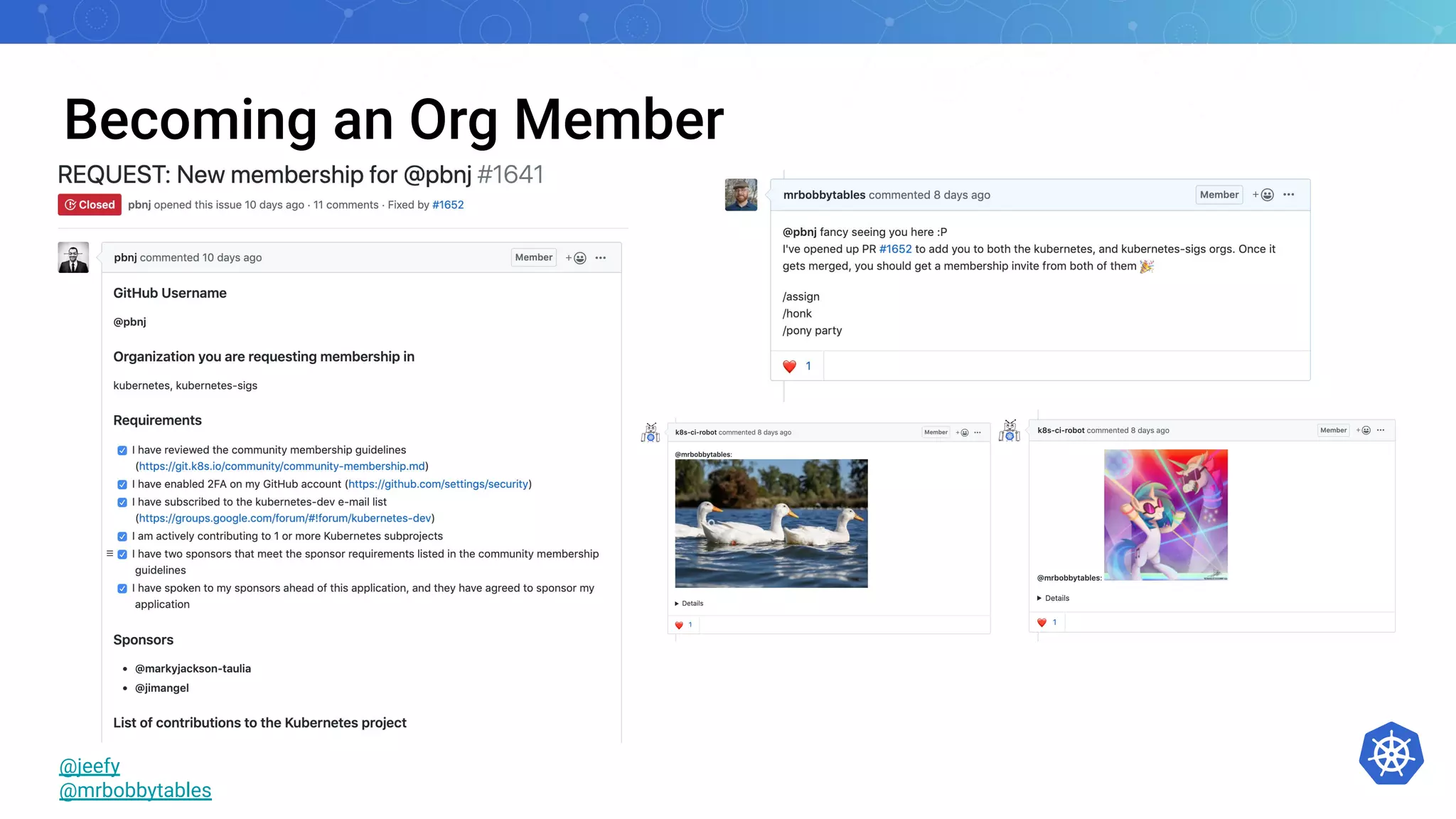
Task: Click 'List of contributions to the Kubernetes project' heading
Action: pyautogui.click(x=260, y=723)
